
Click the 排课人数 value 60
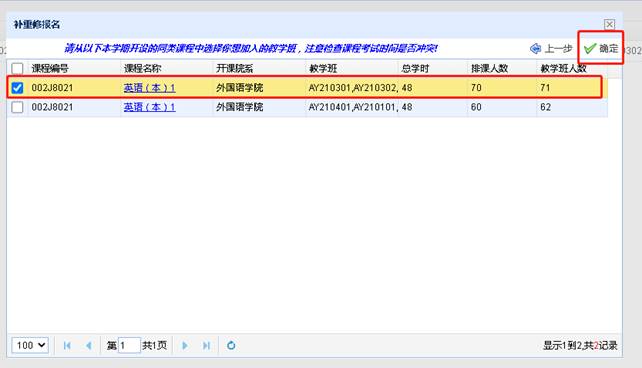click(476, 107)
